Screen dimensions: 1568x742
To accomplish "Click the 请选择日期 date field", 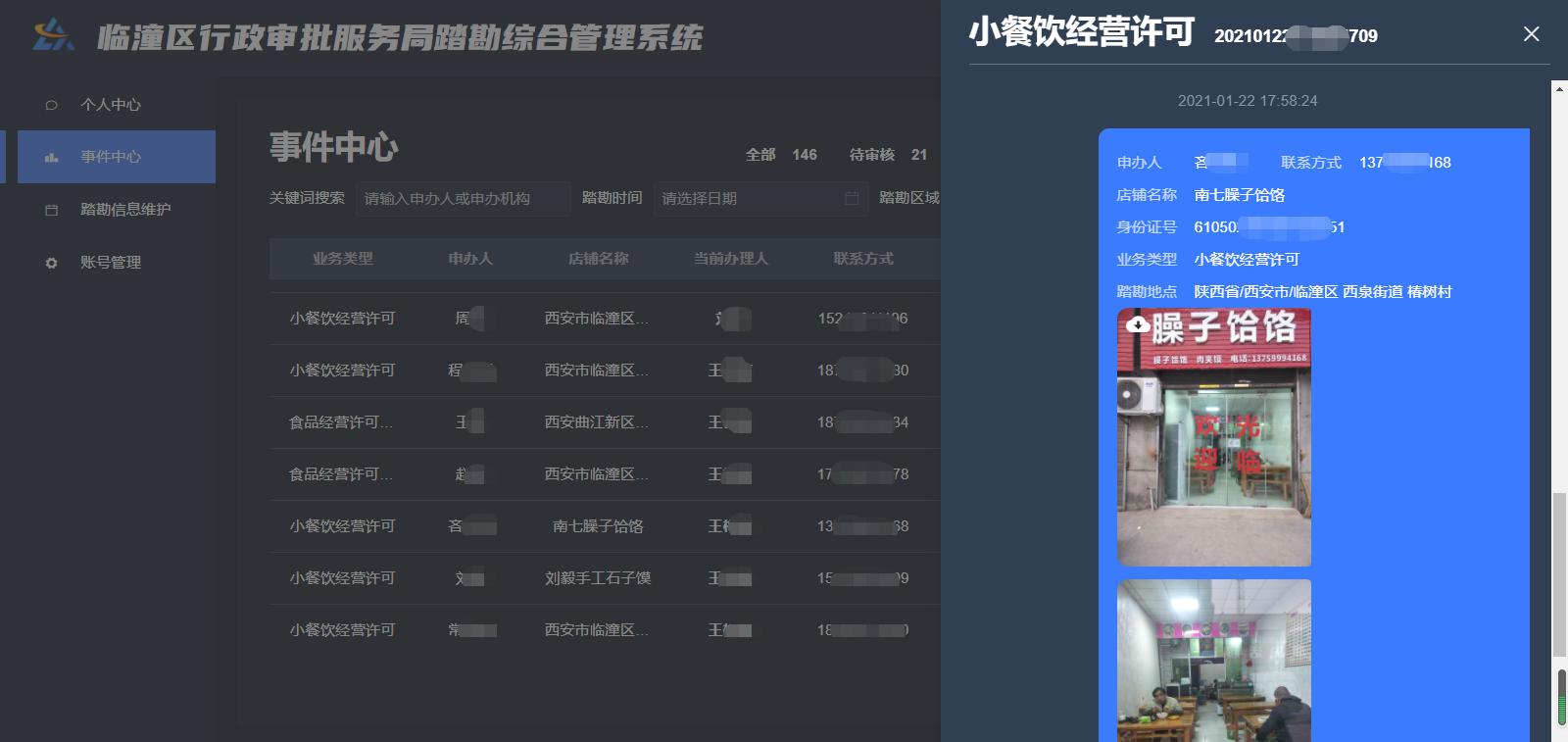I will point(760,199).
